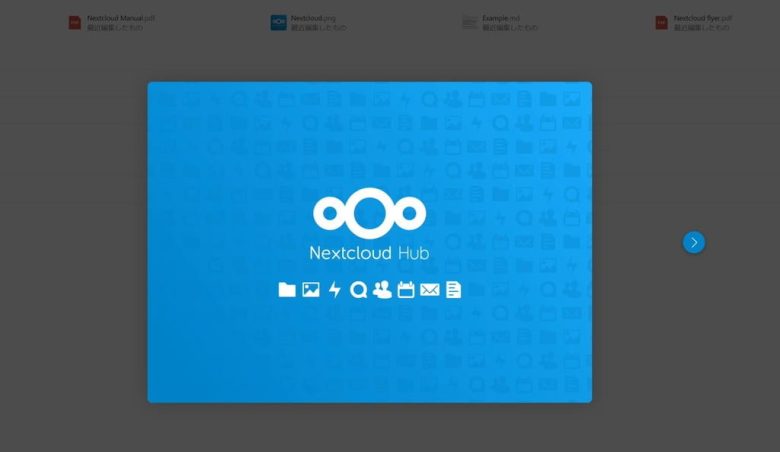780x452 pixels.
Task: Open the Nextcloud.png recent file
Action: click(x=308, y=23)
